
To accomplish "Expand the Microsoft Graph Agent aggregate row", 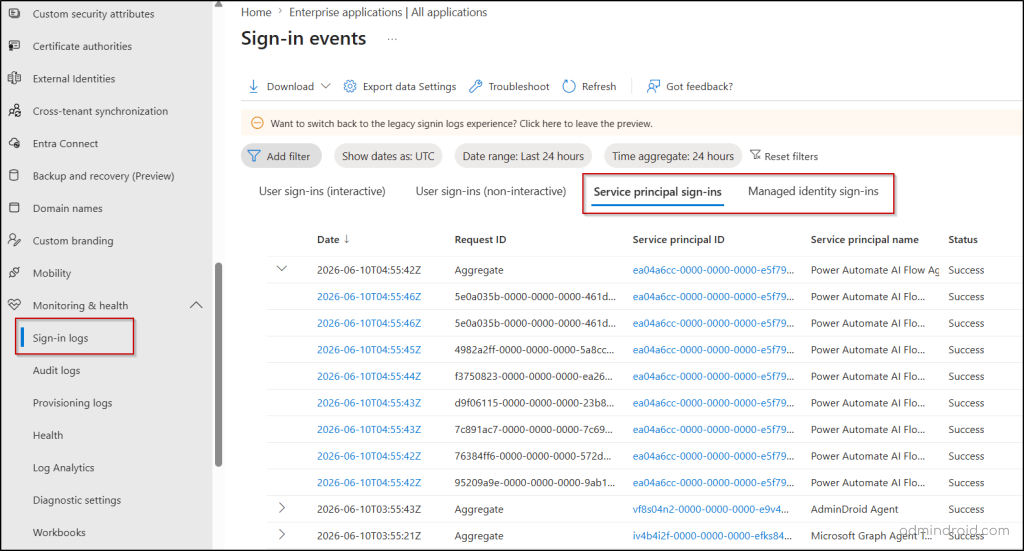I will [x=282, y=534].
